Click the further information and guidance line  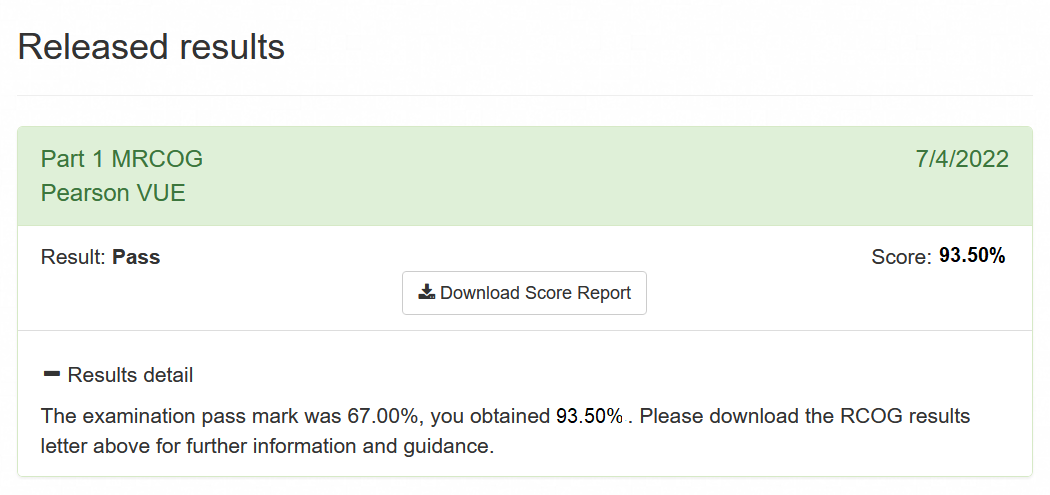[x=267, y=446]
